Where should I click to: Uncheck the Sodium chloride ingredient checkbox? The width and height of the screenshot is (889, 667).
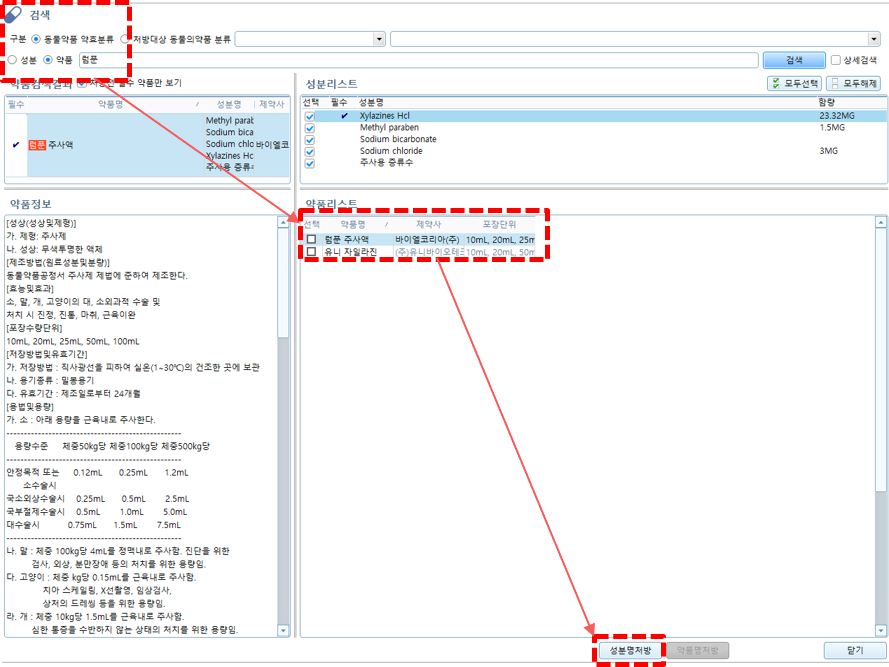[310, 152]
